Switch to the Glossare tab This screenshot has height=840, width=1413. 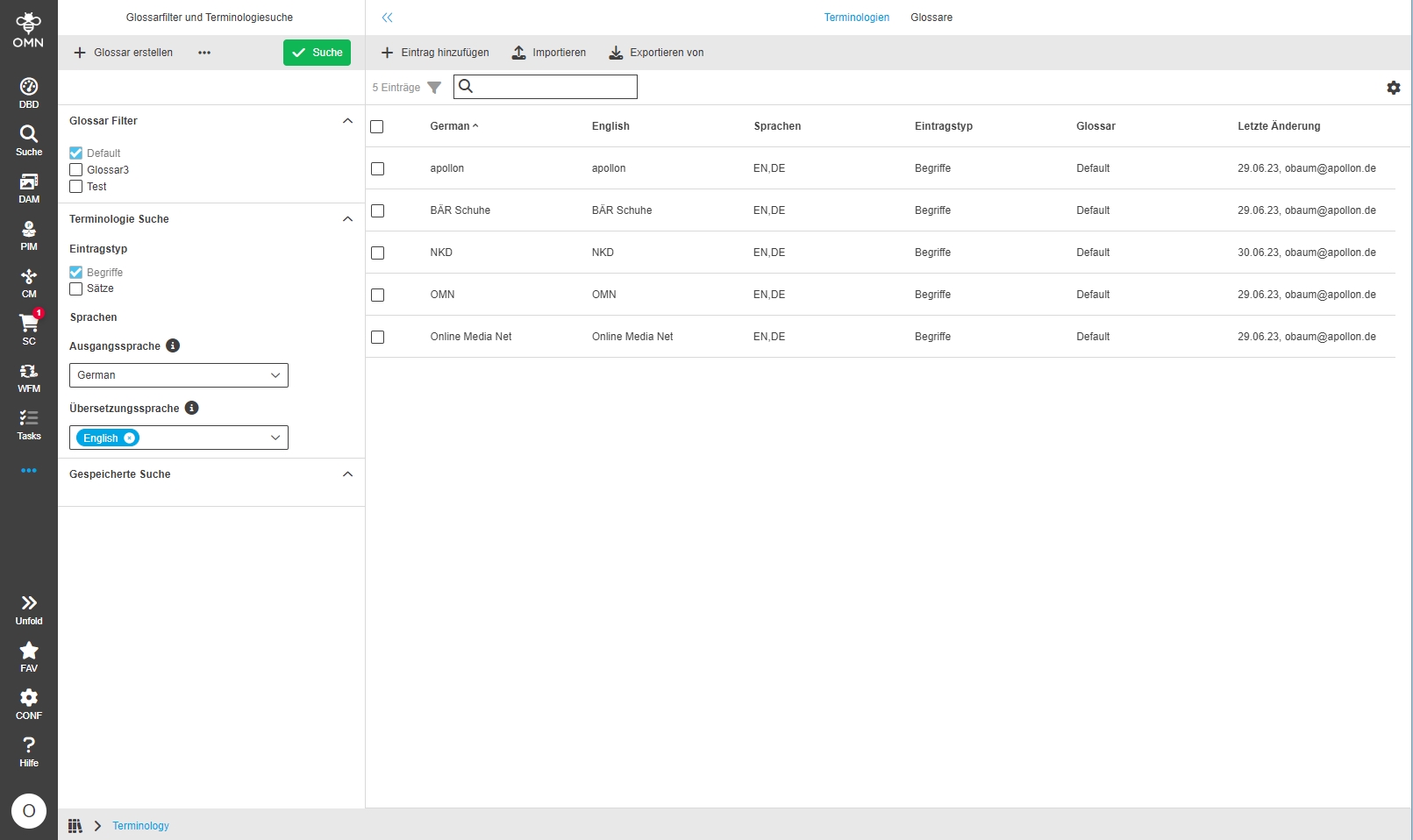[x=931, y=18]
